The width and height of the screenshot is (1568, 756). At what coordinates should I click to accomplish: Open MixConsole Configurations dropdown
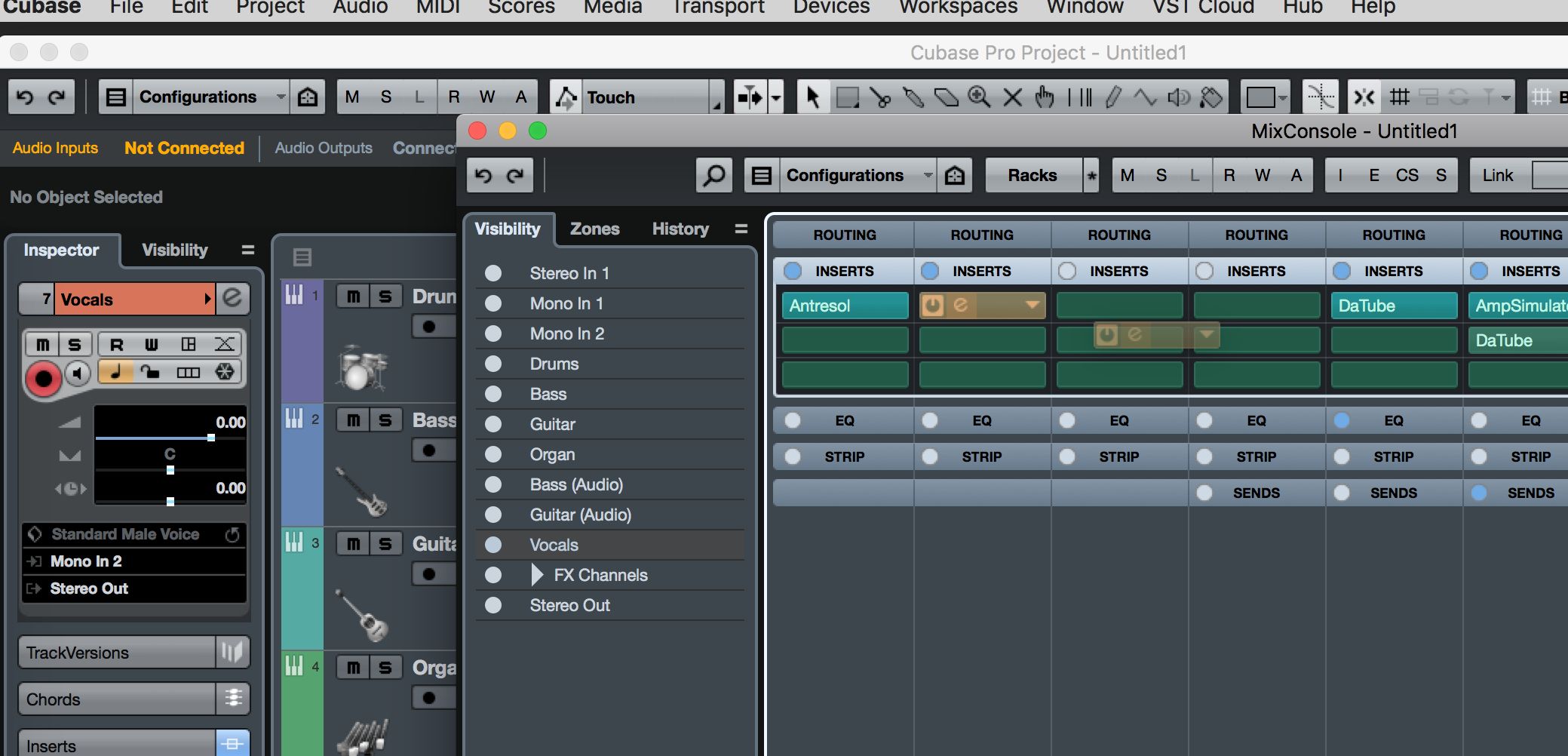(859, 176)
